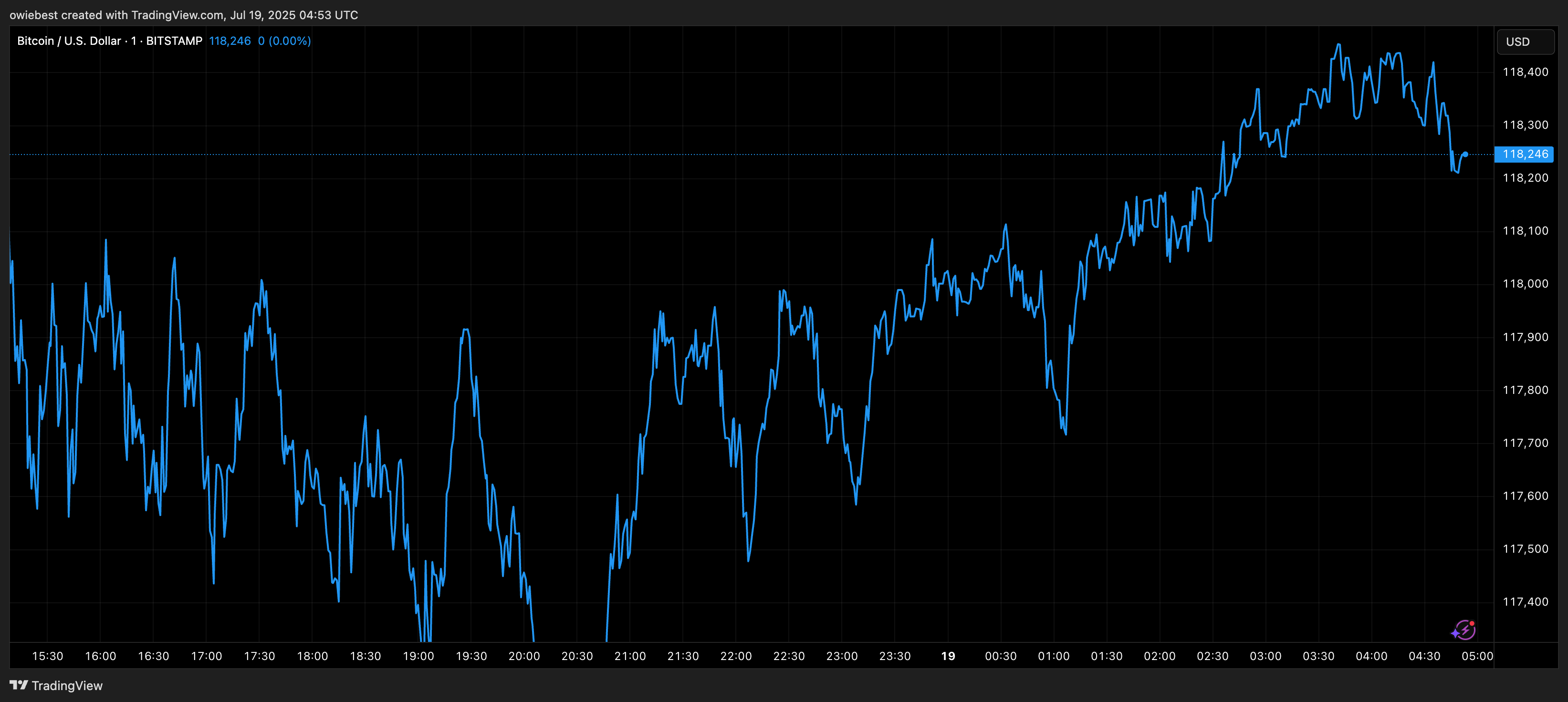
Task: Click the 21:00 time axis label
Action: click(630, 656)
